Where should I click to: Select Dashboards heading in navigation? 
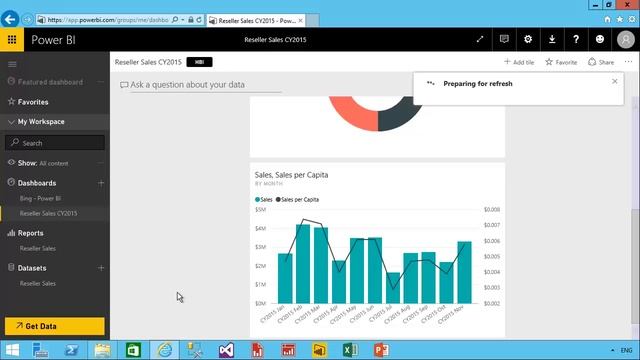pos(37,183)
